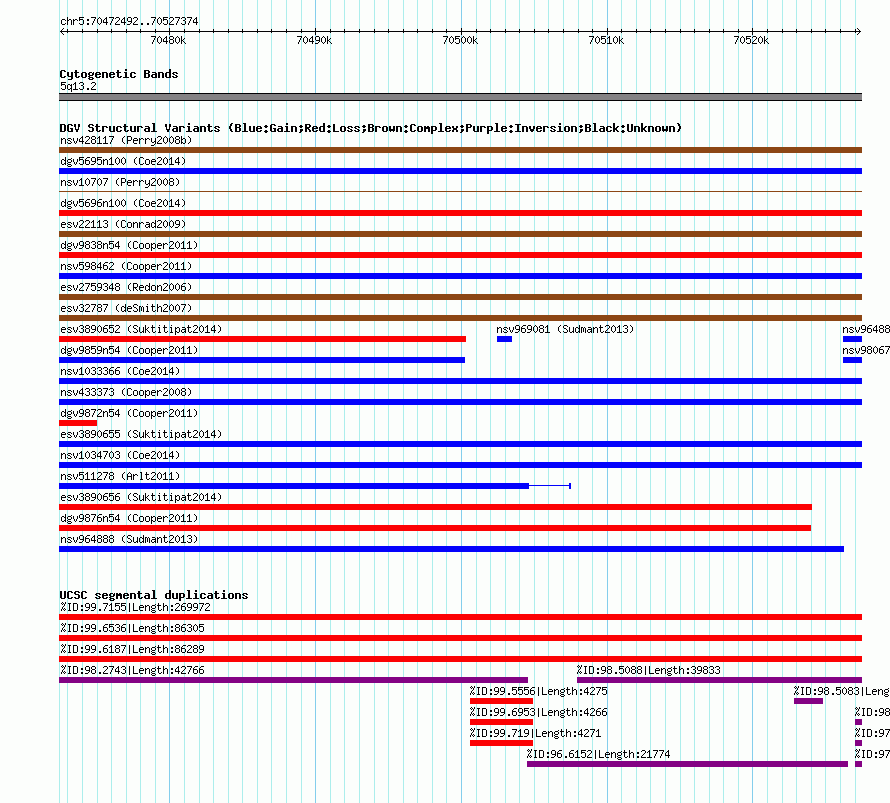Select variant nsv969081 (Sudmant2013) label
The height and width of the screenshot is (803, 890).
[x=565, y=329]
